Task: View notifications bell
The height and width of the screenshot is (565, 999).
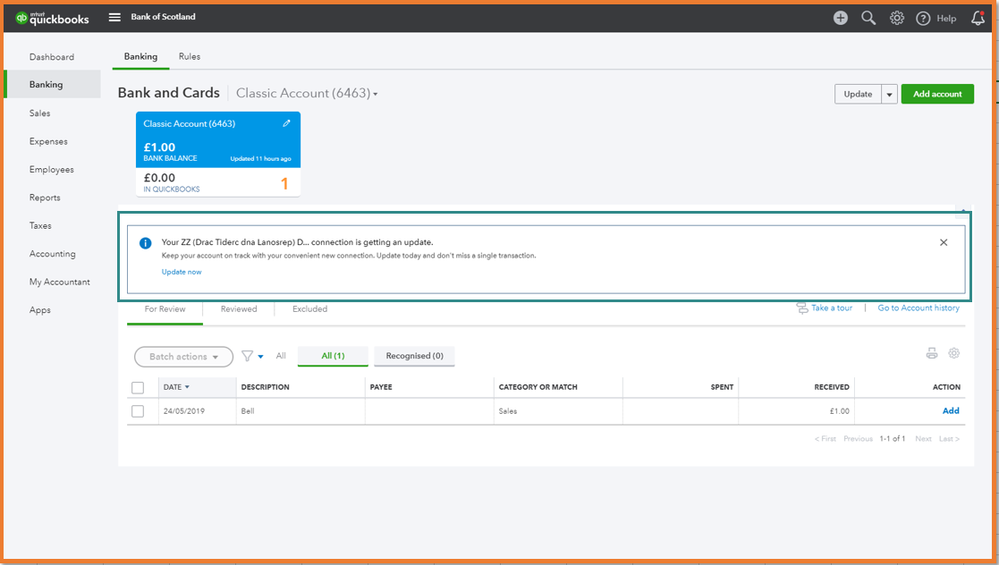Action: click(978, 18)
